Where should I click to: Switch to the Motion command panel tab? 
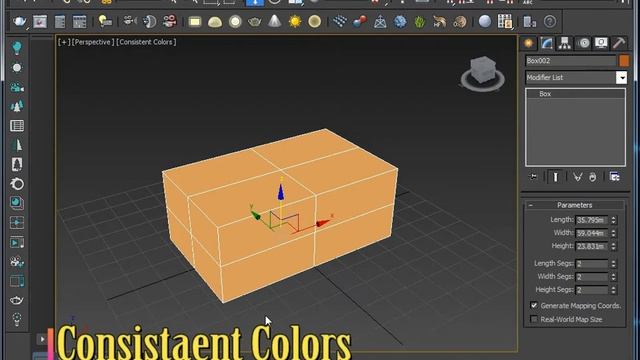[x=584, y=43]
